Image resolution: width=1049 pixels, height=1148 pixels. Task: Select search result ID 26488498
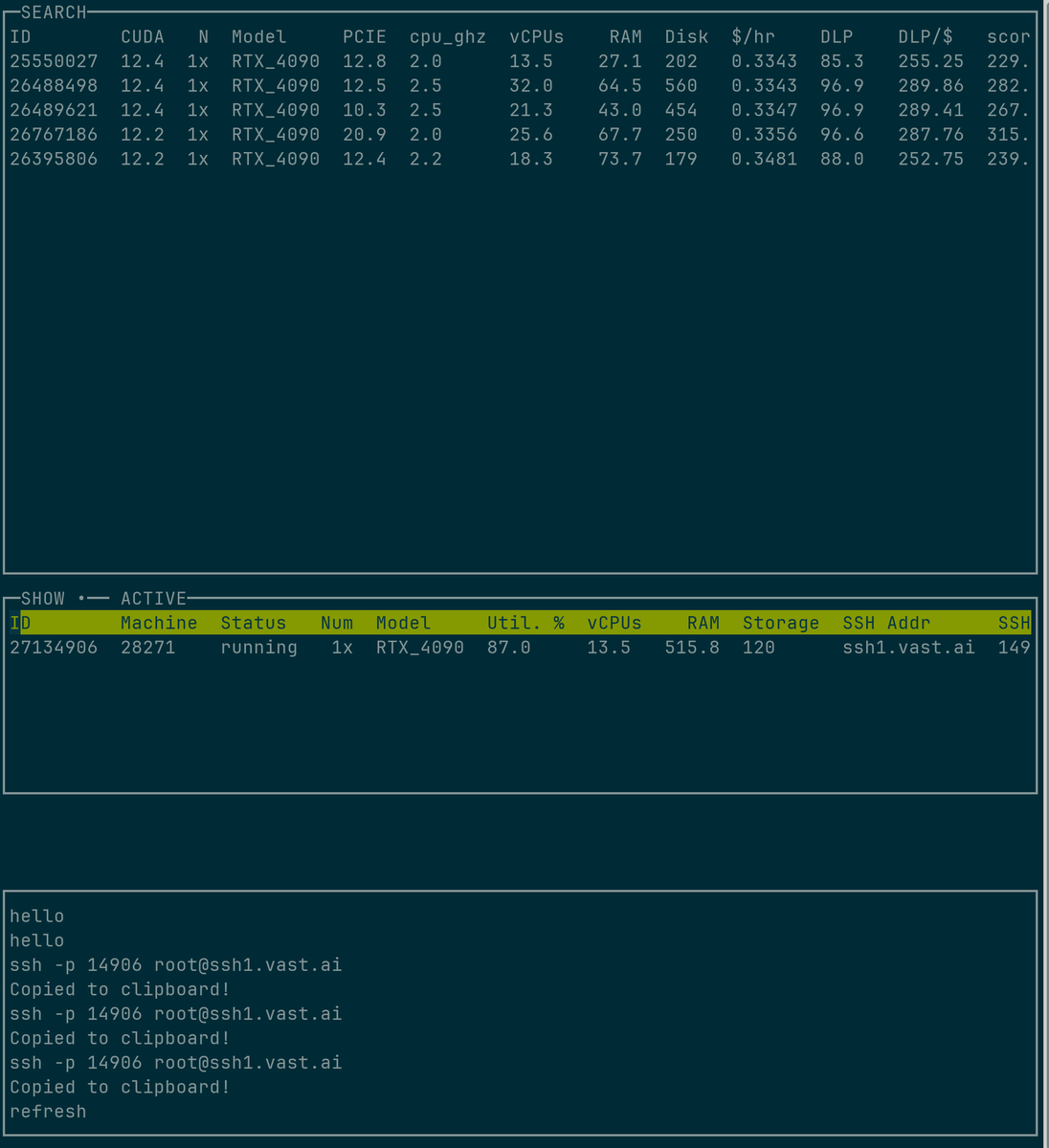point(54,86)
